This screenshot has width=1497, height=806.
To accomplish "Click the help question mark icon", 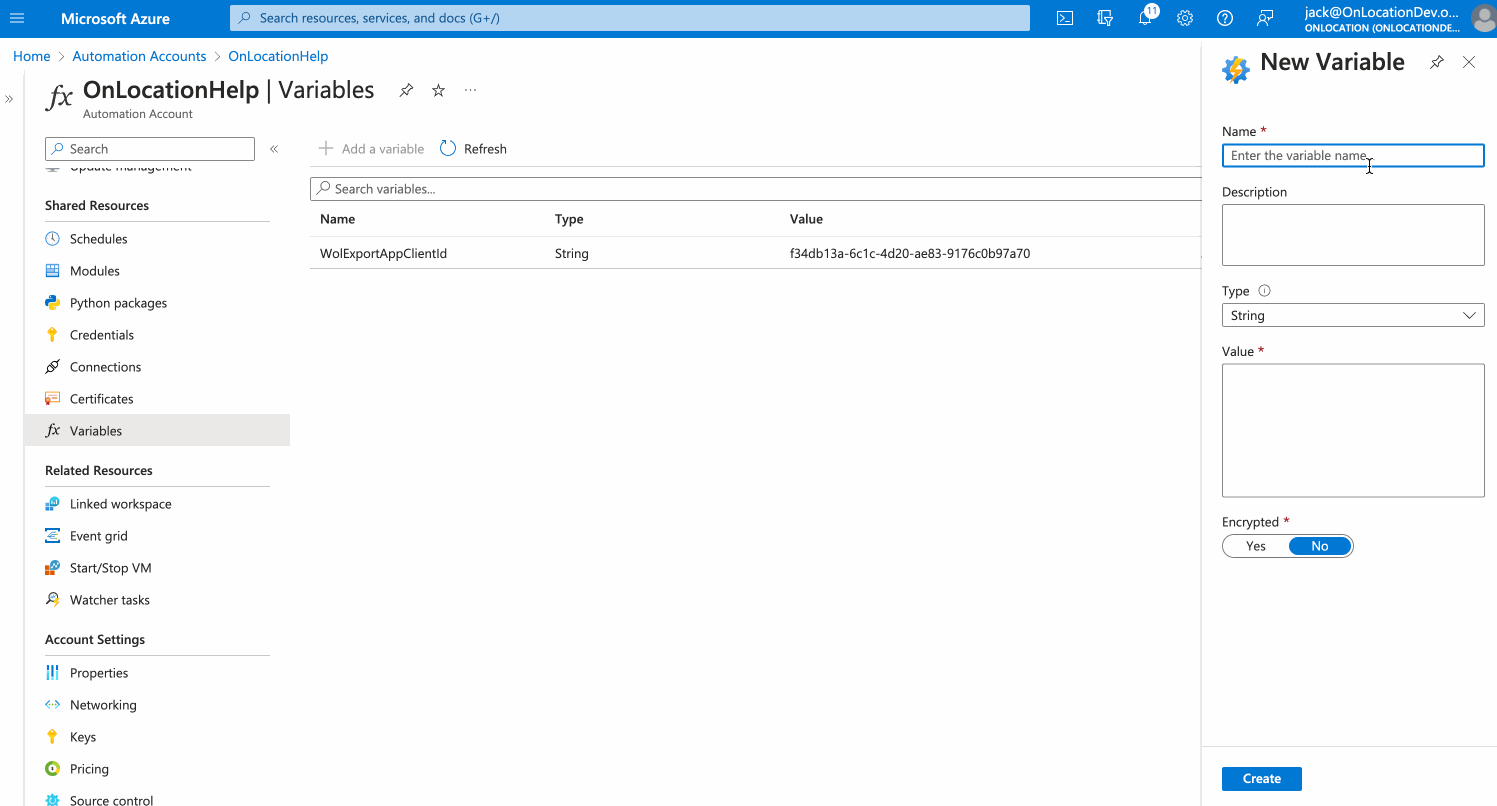I will 1225,18.
